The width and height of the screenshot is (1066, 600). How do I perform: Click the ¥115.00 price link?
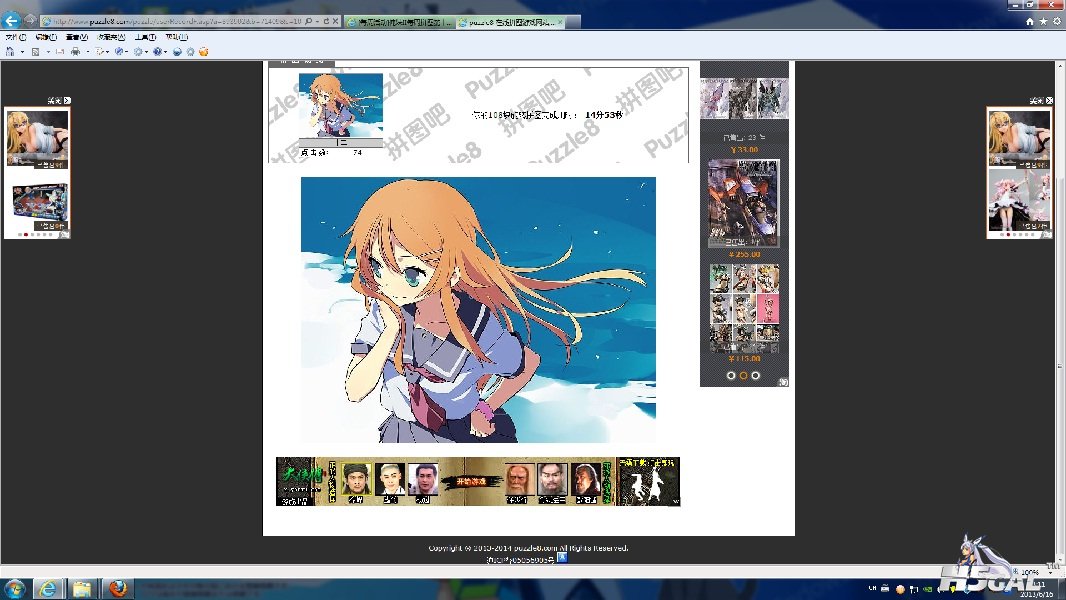pos(744,359)
